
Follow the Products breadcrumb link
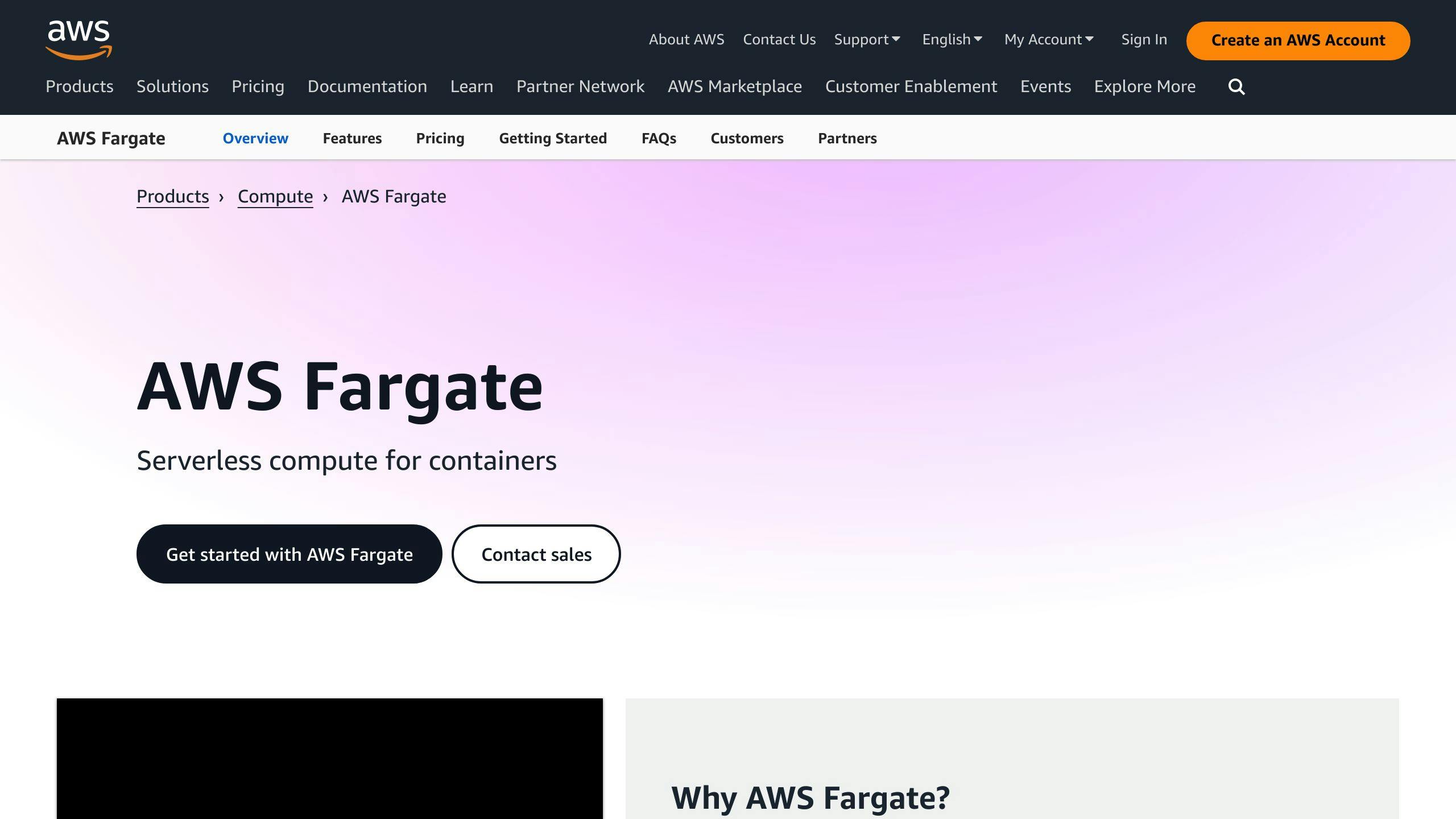[173, 196]
